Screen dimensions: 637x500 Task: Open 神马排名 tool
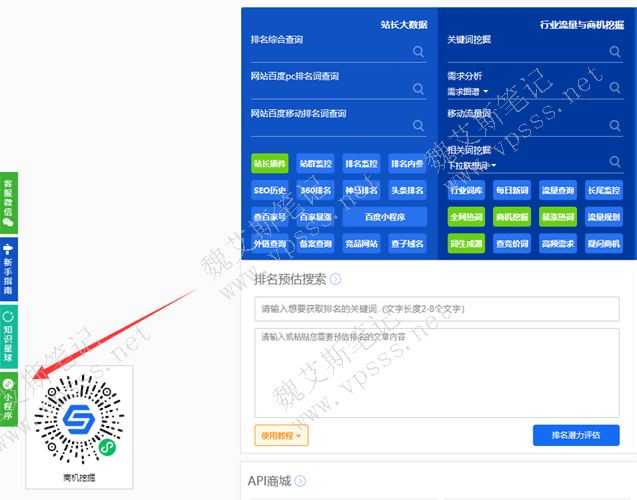tap(362, 190)
